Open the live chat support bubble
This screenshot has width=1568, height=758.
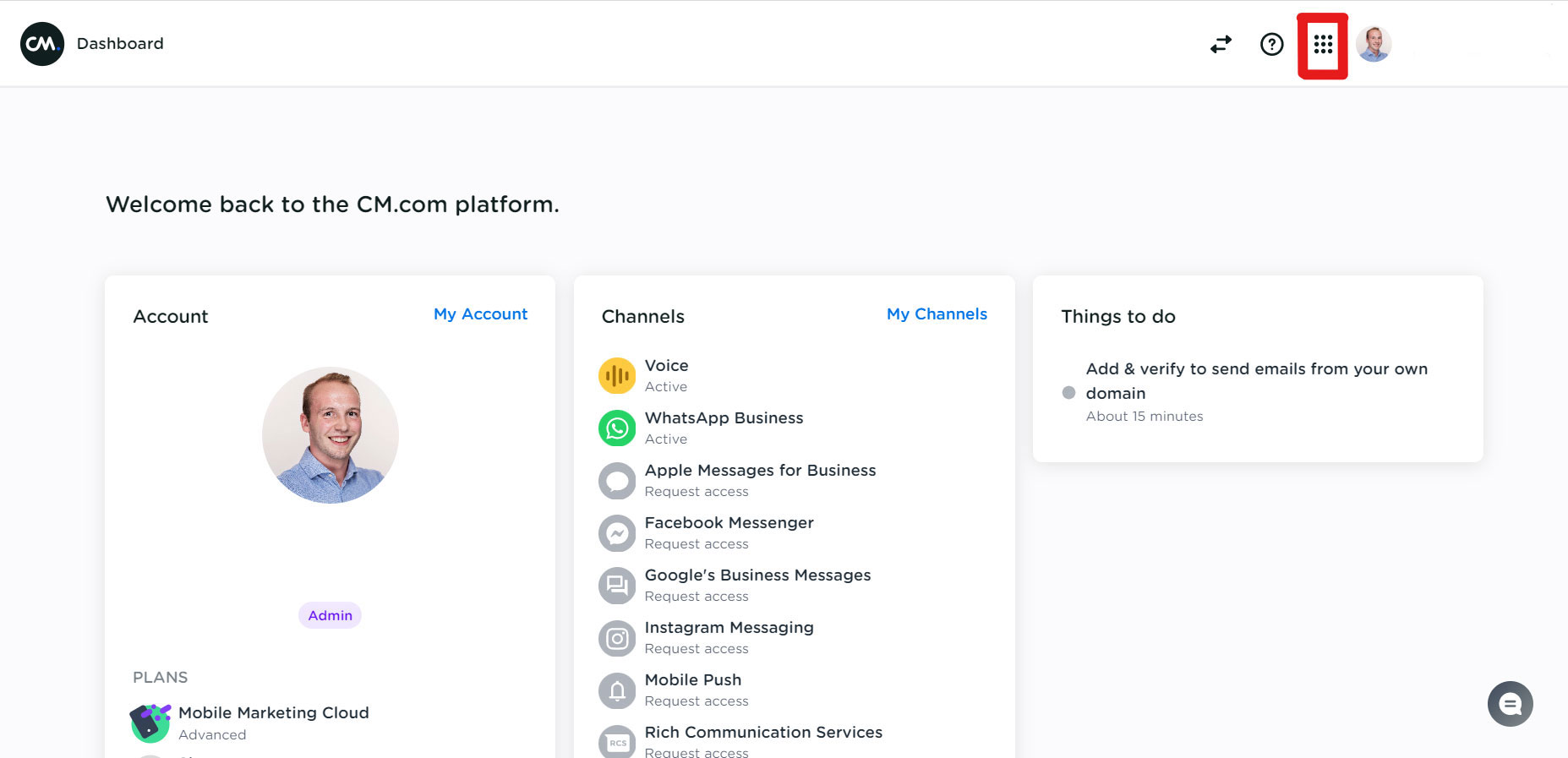click(x=1510, y=703)
